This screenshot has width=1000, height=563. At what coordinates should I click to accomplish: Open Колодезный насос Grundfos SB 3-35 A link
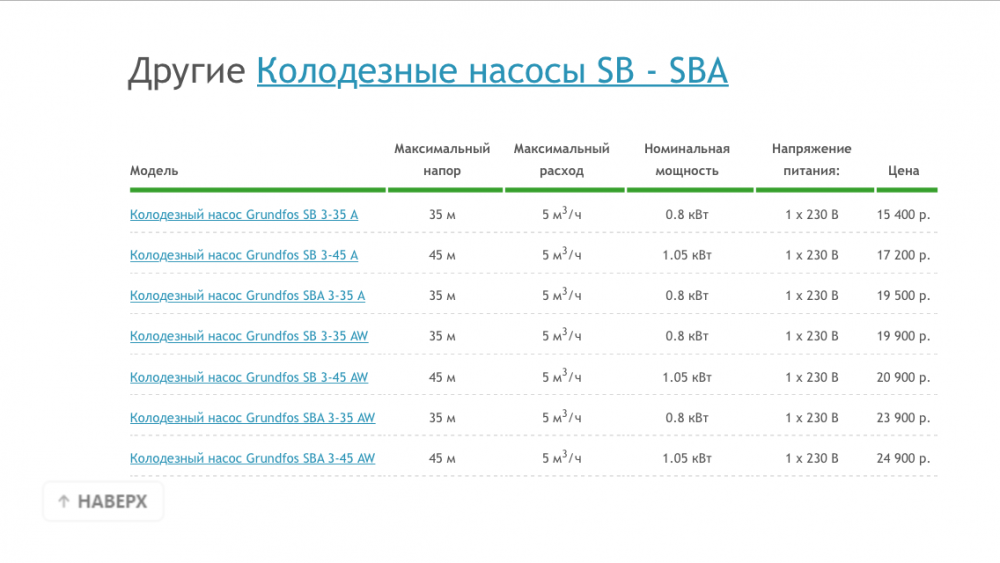click(x=244, y=214)
